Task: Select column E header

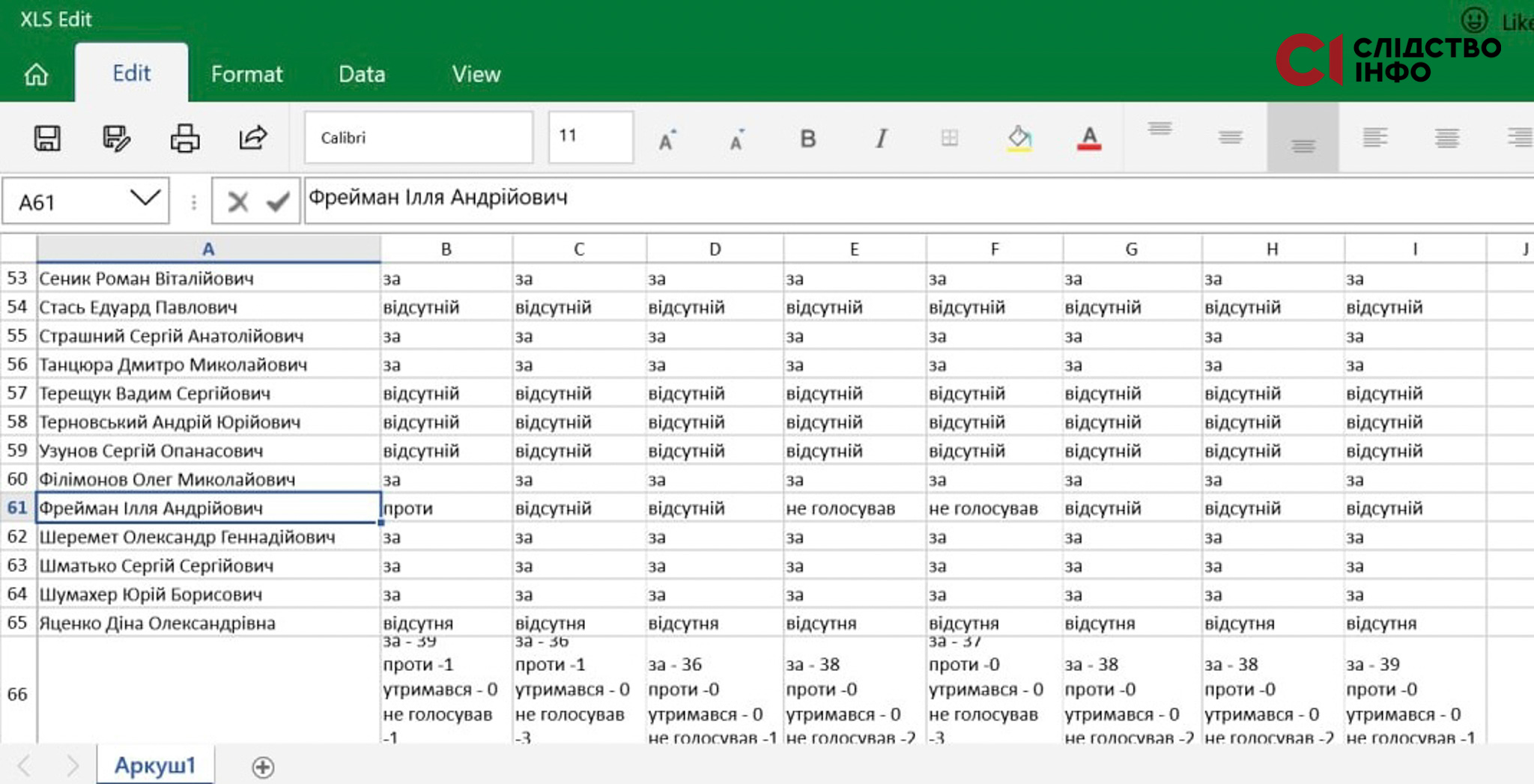Action: 854,249
